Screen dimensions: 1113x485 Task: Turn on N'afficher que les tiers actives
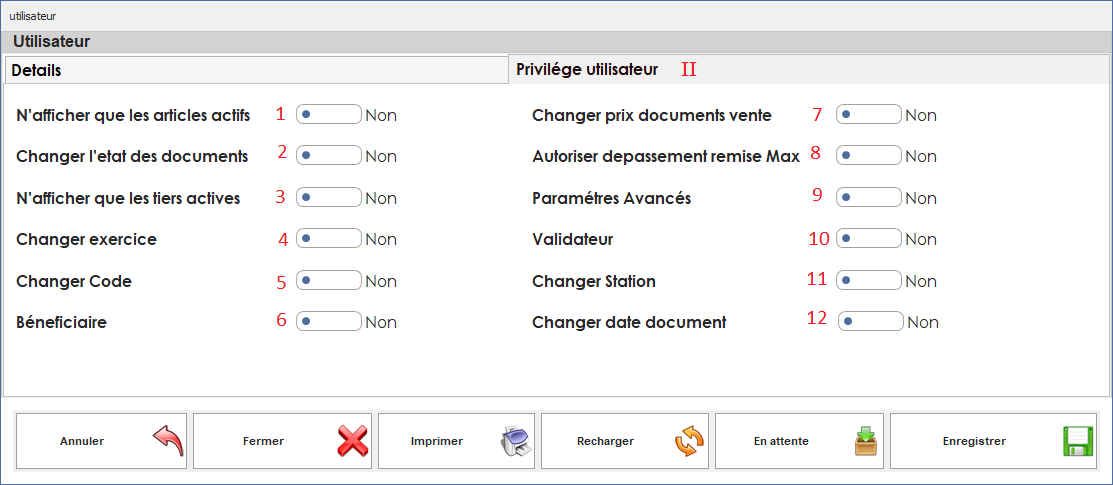(x=329, y=197)
